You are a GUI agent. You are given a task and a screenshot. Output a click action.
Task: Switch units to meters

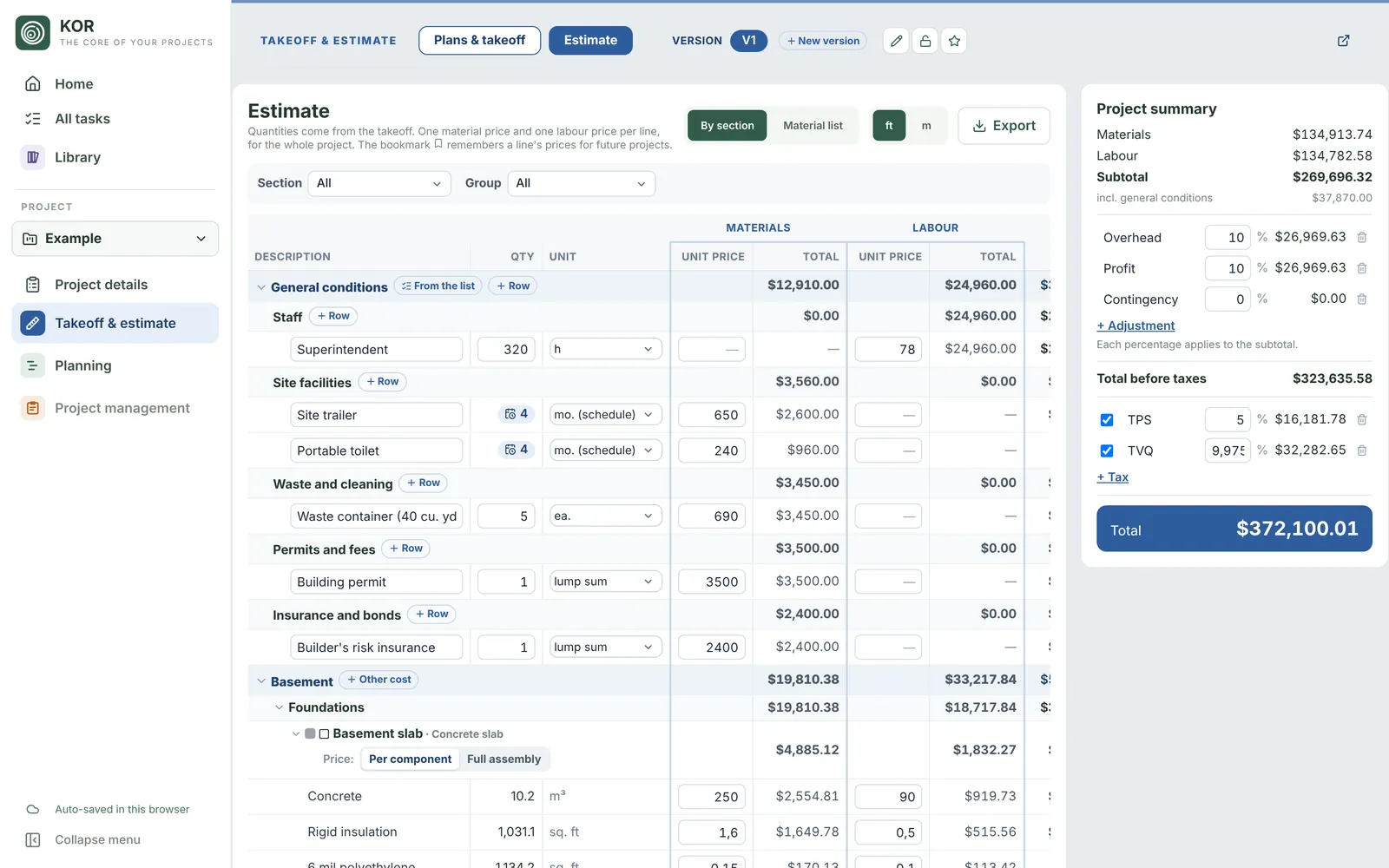926,126
